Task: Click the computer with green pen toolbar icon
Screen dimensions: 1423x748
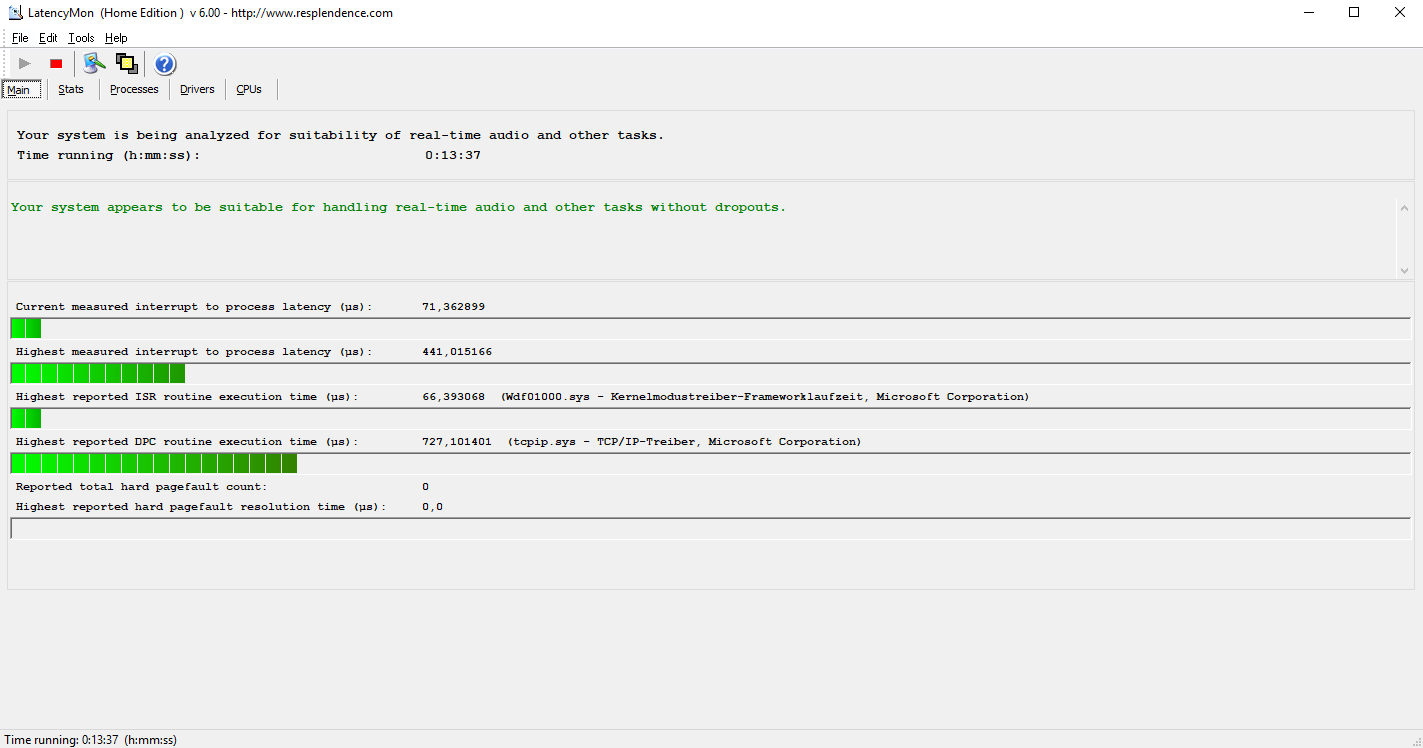Action: 94,64
